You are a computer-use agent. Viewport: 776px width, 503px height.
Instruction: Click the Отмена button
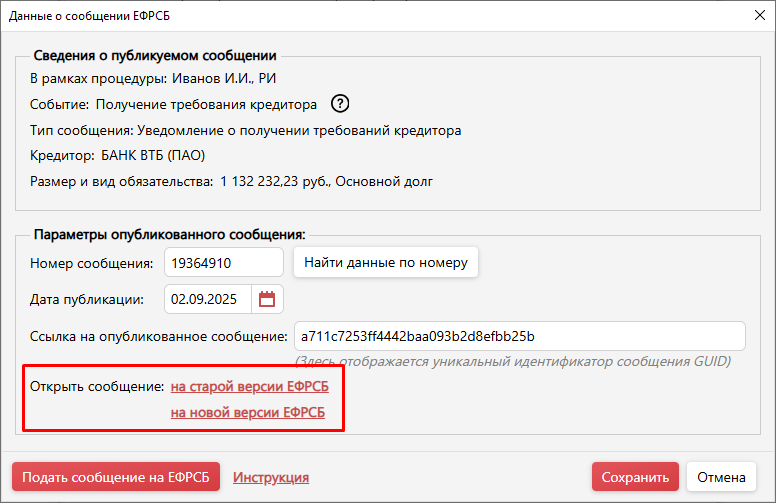[721, 477]
